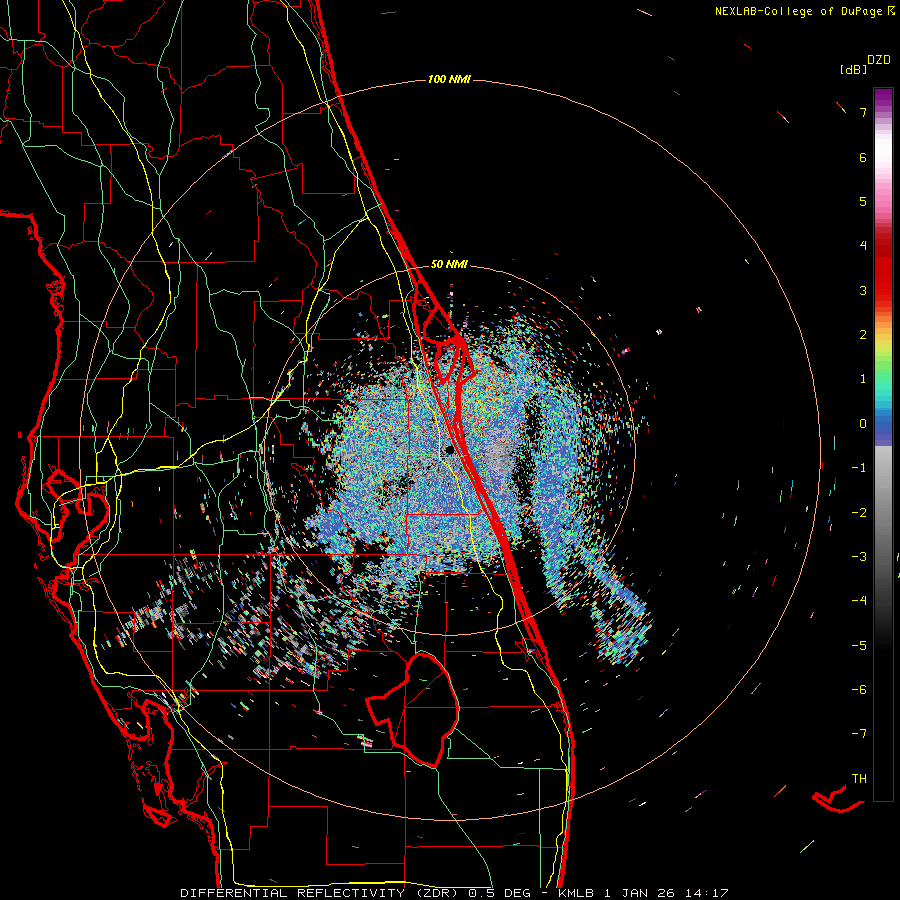This screenshot has height=900, width=900.
Task: Click the DZD product label above the color scale
Action: pyautogui.click(x=879, y=60)
